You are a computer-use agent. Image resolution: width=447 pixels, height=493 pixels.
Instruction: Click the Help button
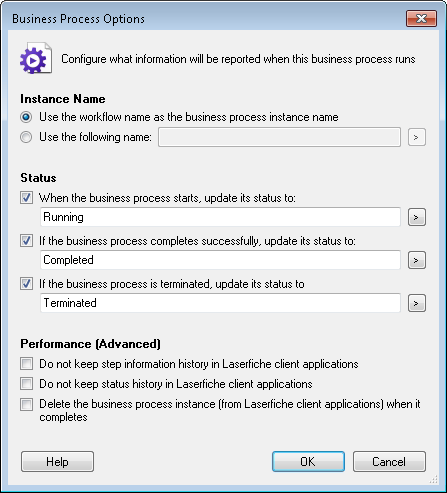[x=57, y=462]
